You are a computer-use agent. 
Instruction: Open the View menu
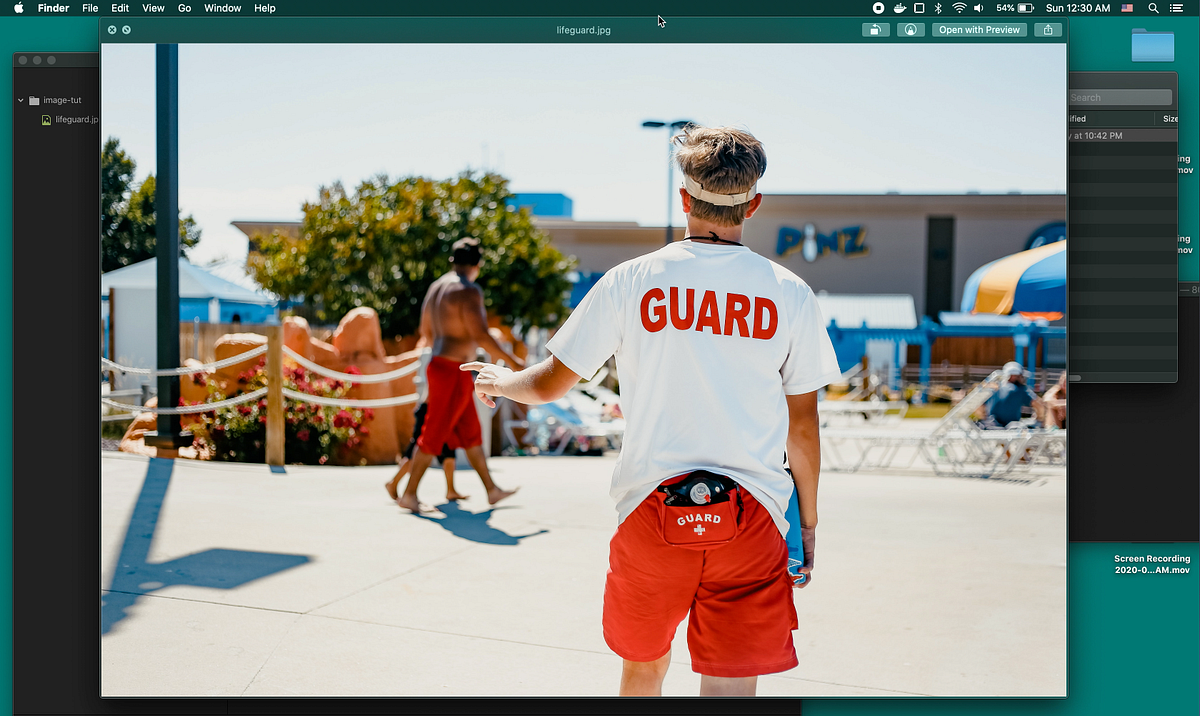coord(152,8)
